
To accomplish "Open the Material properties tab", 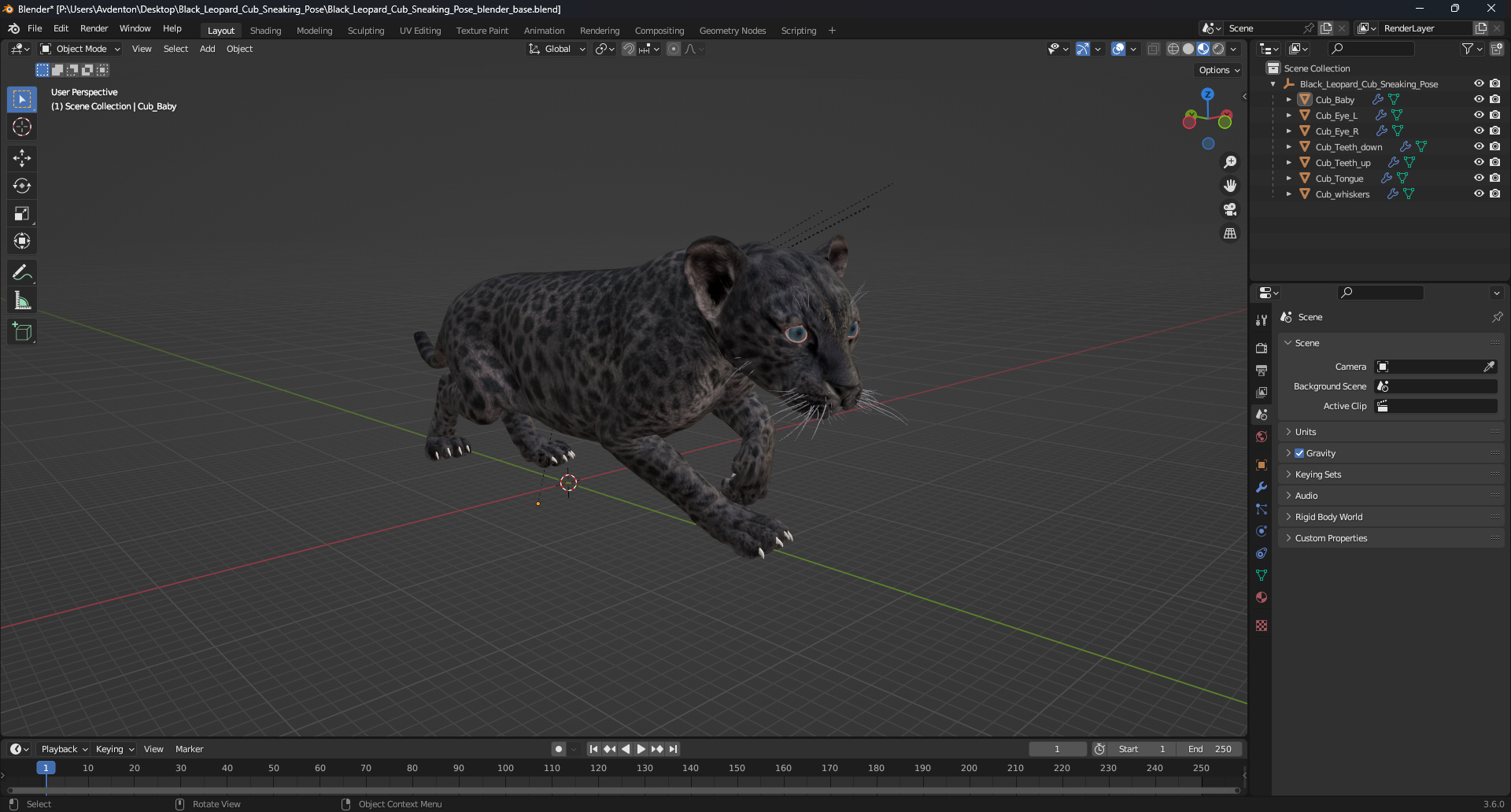I will (x=1262, y=597).
